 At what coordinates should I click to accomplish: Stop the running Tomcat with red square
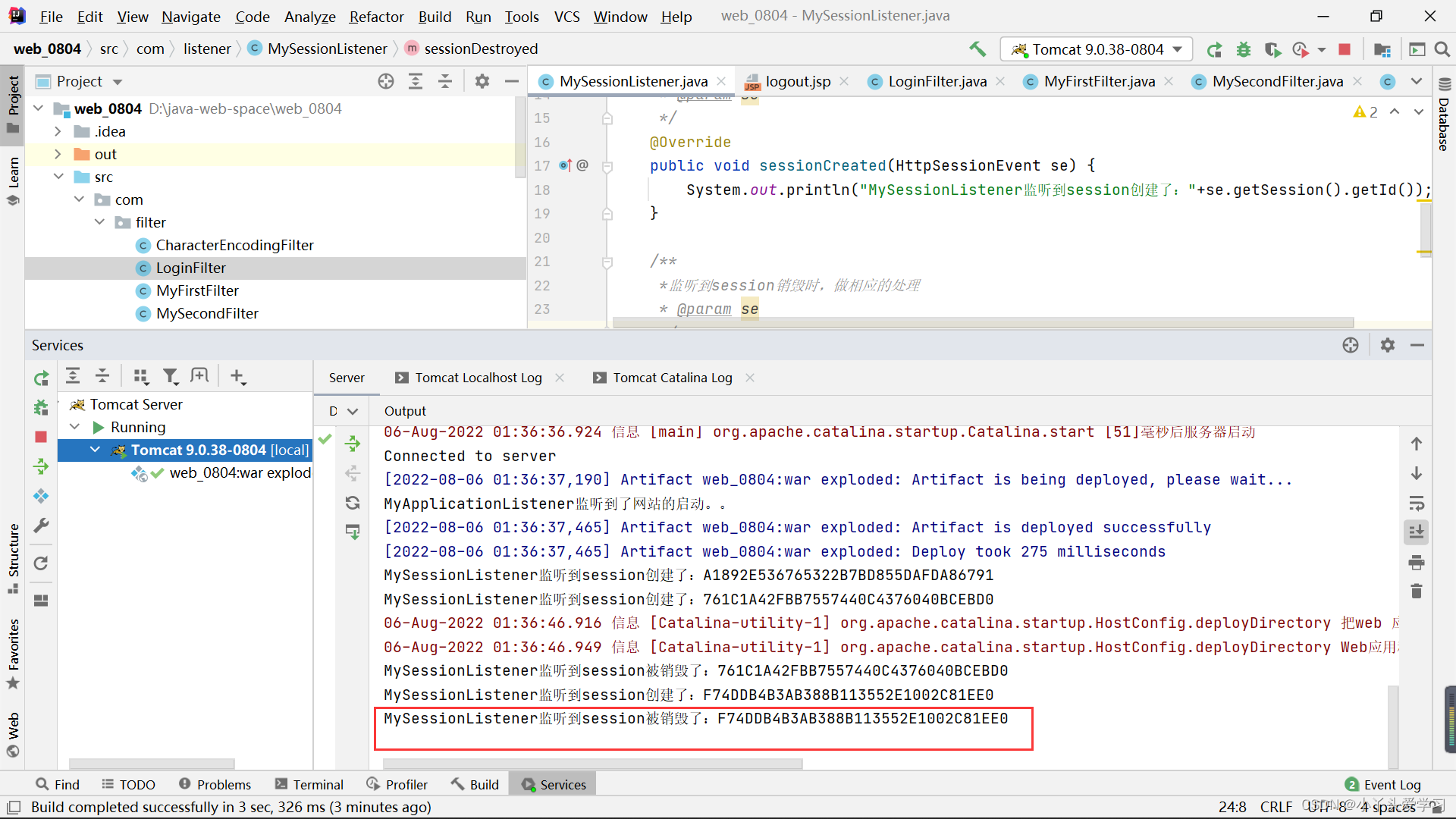coord(1345,49)
